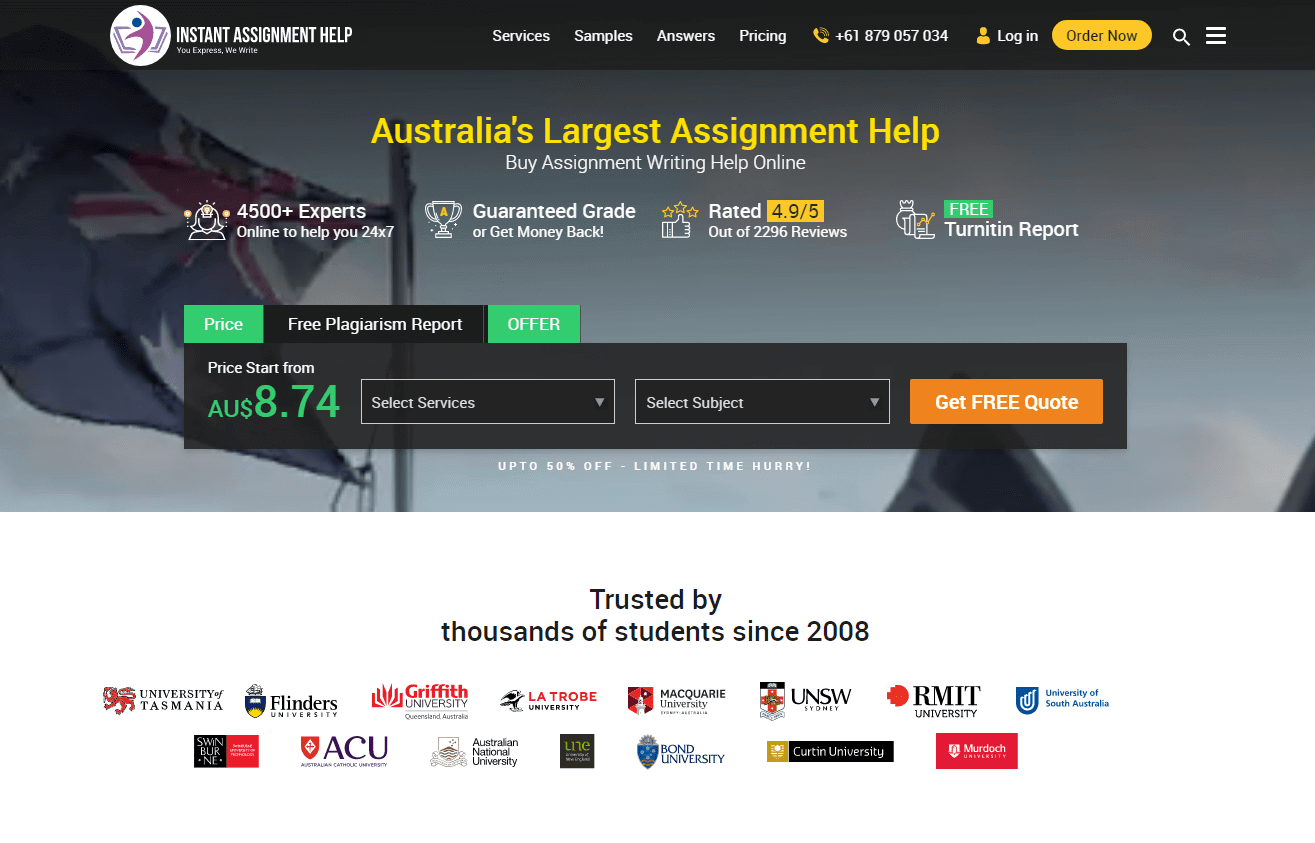The width and height of the screenshot is (1315, 843).
Task: Click the University of Tasmania logo
Action: pyautogui.click(x=163, y=700)
